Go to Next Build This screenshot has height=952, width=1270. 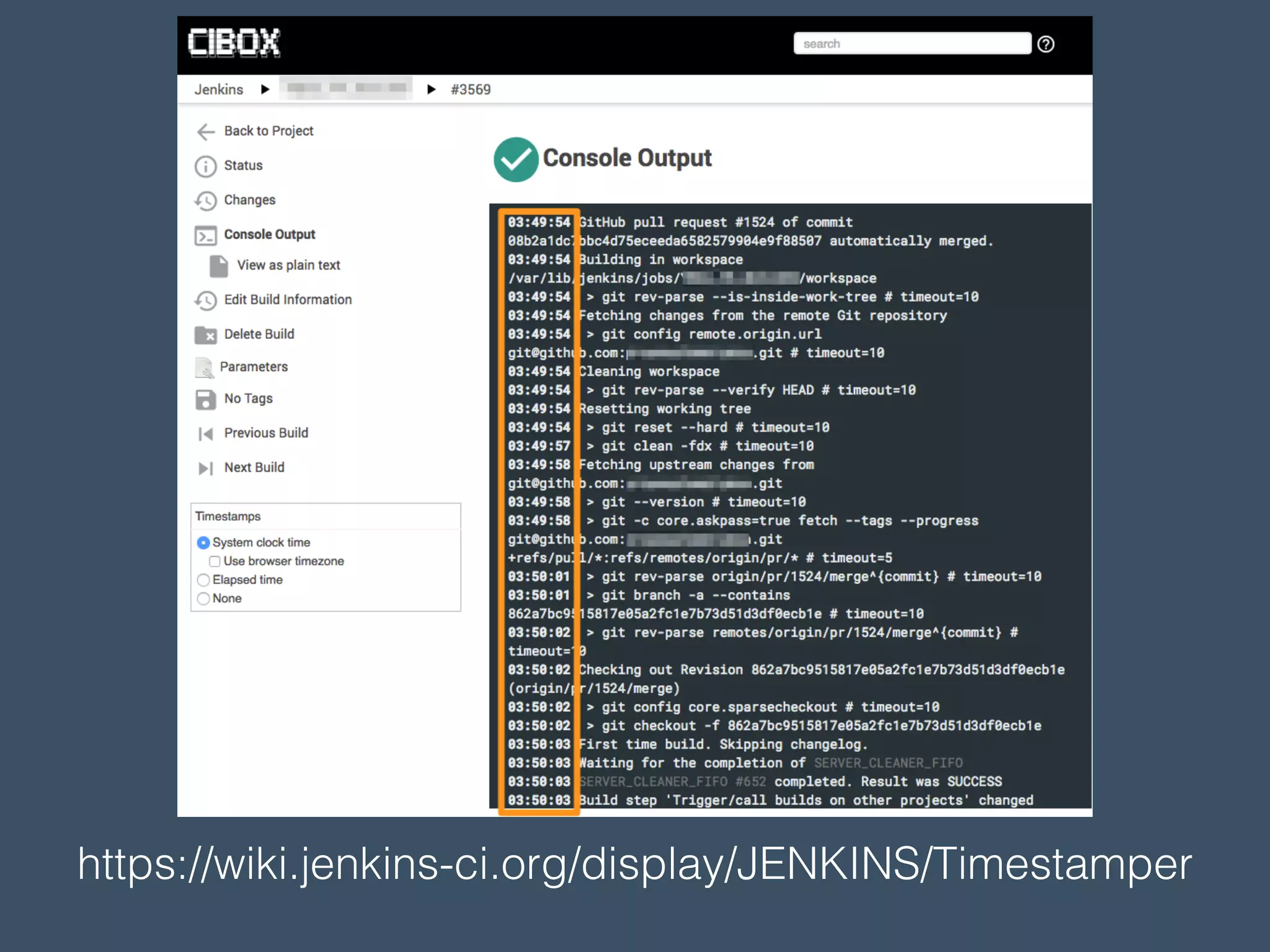[x=254, y=467]
